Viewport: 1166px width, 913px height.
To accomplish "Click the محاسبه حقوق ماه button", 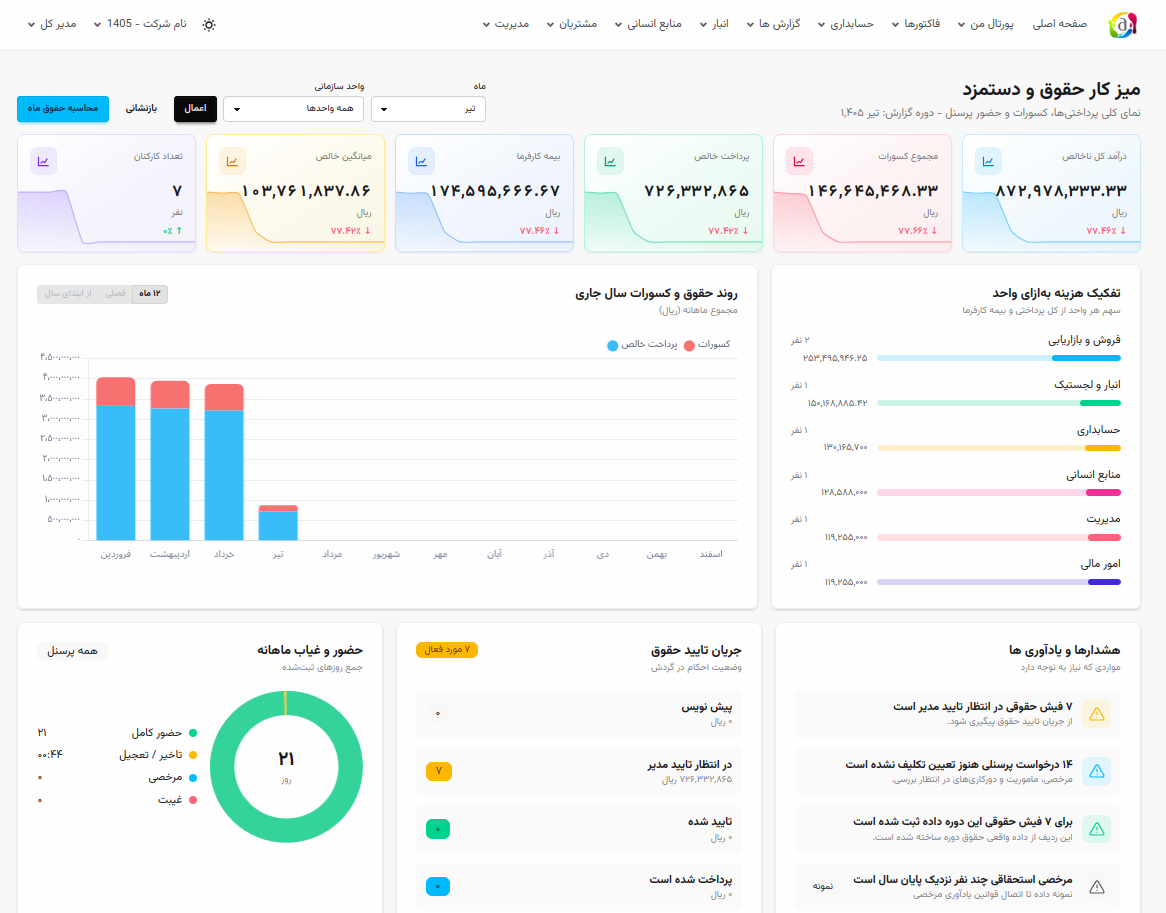I will tap(63, 109).
